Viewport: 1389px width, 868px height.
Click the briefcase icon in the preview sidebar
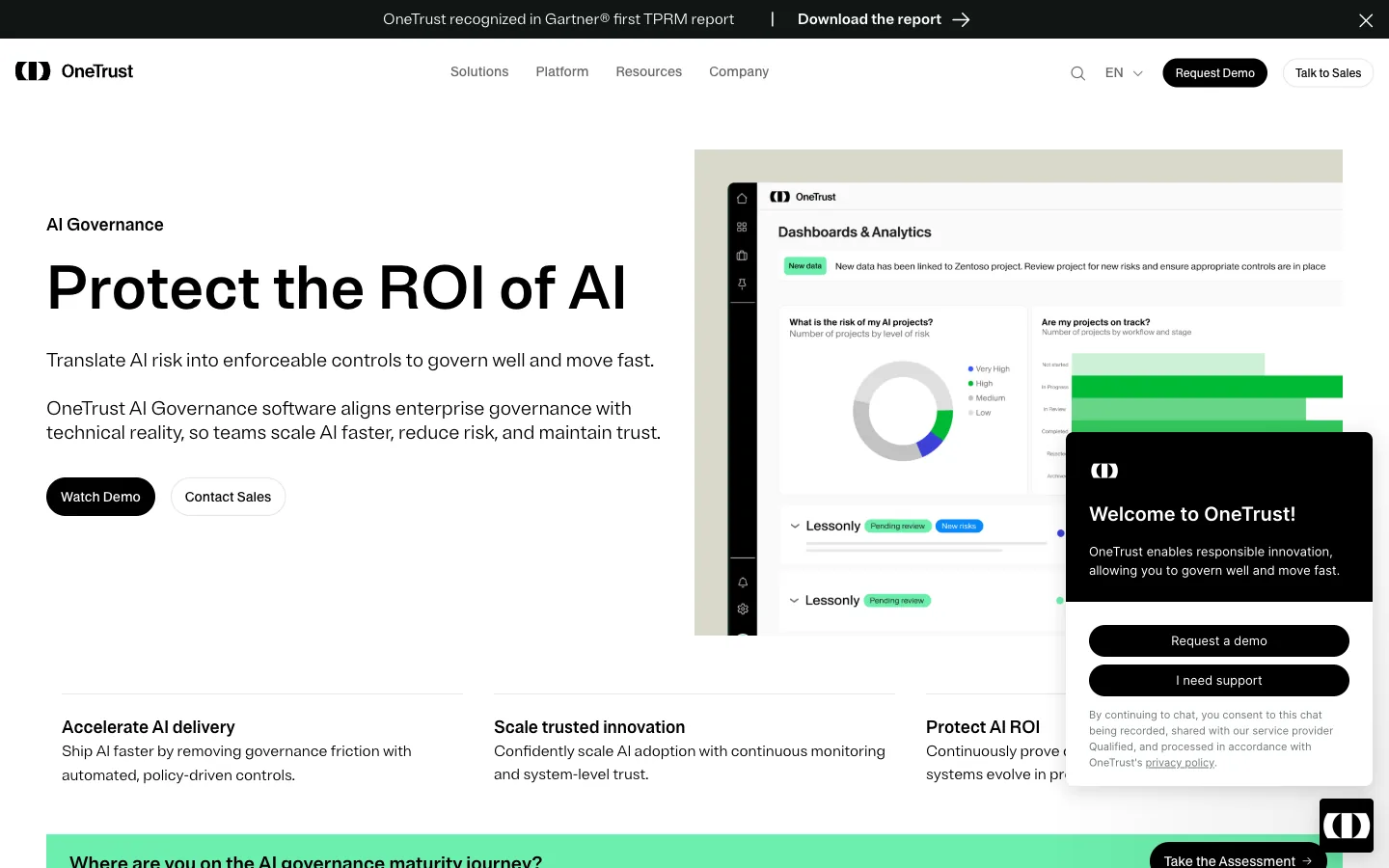[742, 256]
